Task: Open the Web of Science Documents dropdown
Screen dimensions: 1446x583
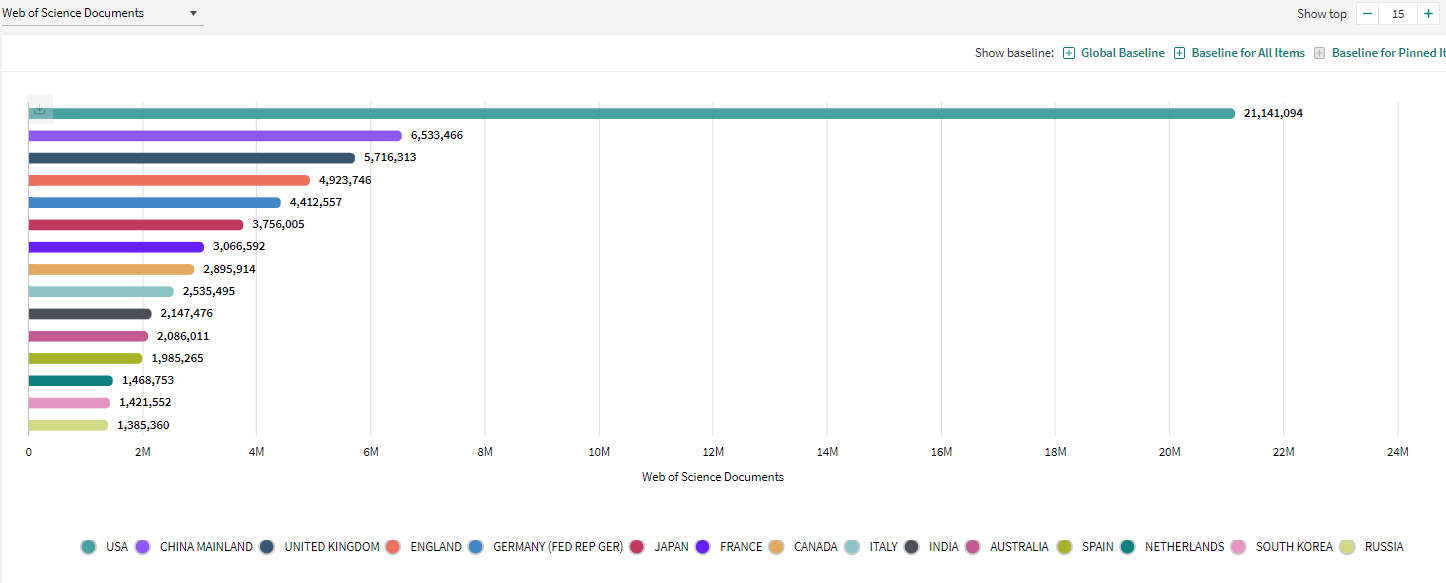Action: tap(102, 13)
